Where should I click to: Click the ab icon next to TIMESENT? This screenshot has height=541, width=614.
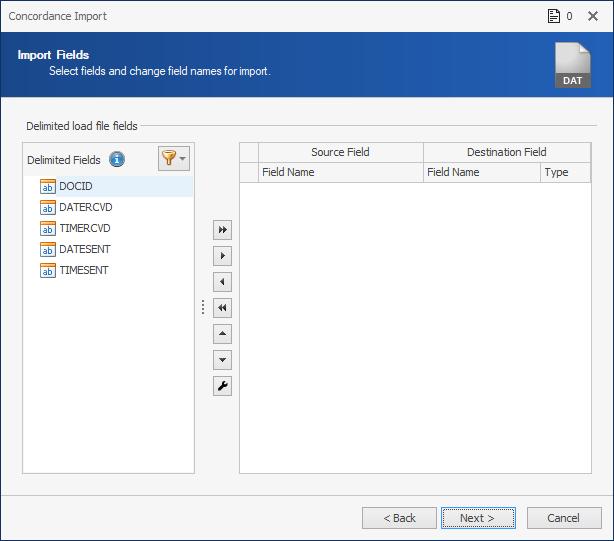(x=48, y=270)
